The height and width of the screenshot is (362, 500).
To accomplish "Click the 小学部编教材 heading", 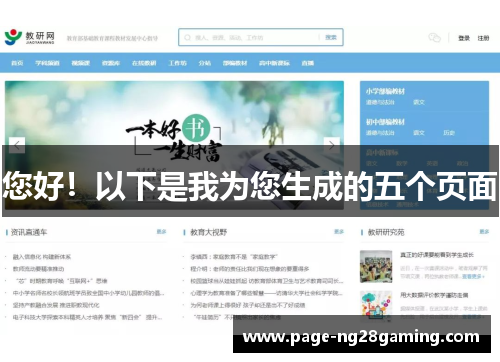I will [x=385, y=91].
